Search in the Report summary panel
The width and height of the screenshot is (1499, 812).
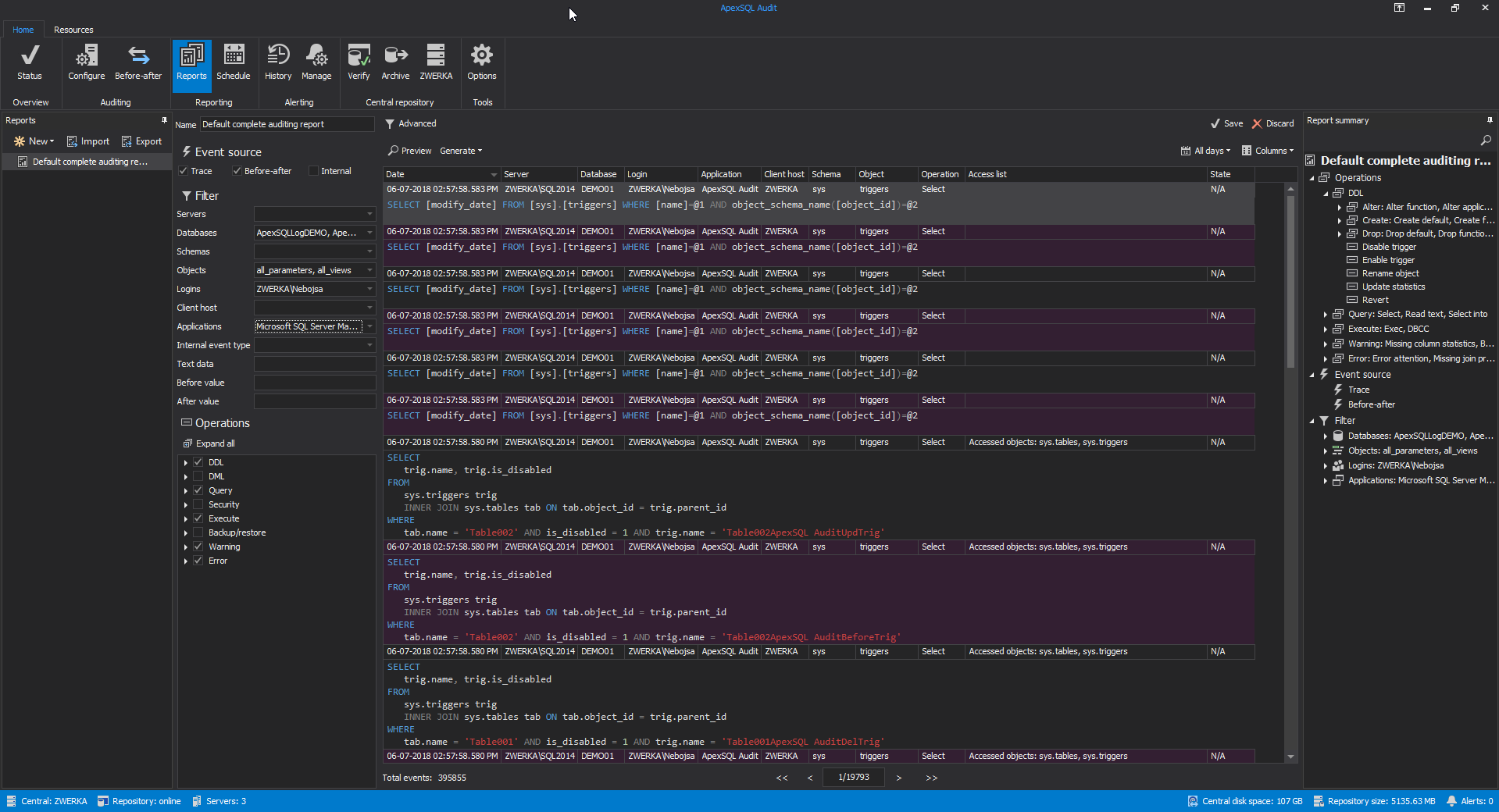(x=1486, y=141)
